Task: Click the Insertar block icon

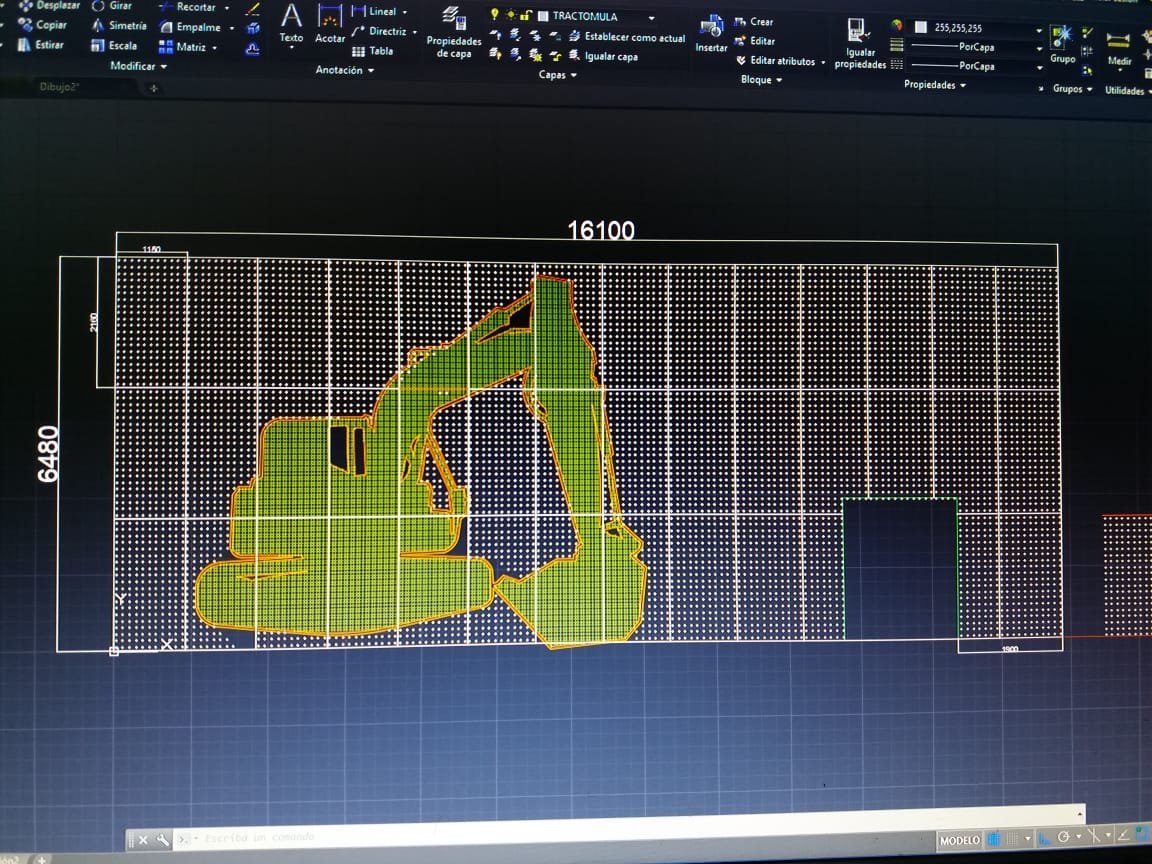Action: tap(712, 33)
